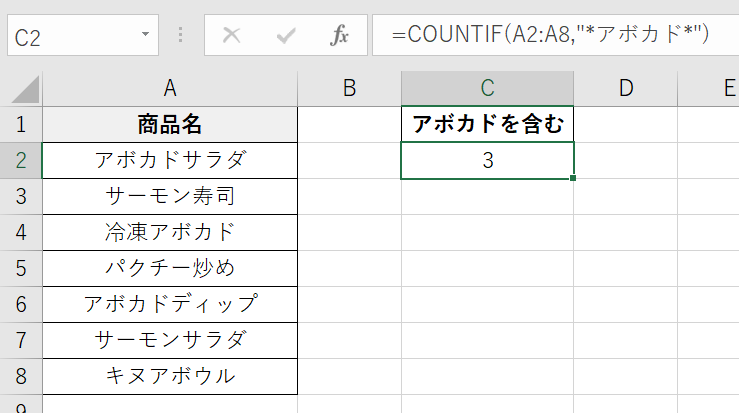739x413 pixels.
Task: Select column A header
Action: [170, 88]
